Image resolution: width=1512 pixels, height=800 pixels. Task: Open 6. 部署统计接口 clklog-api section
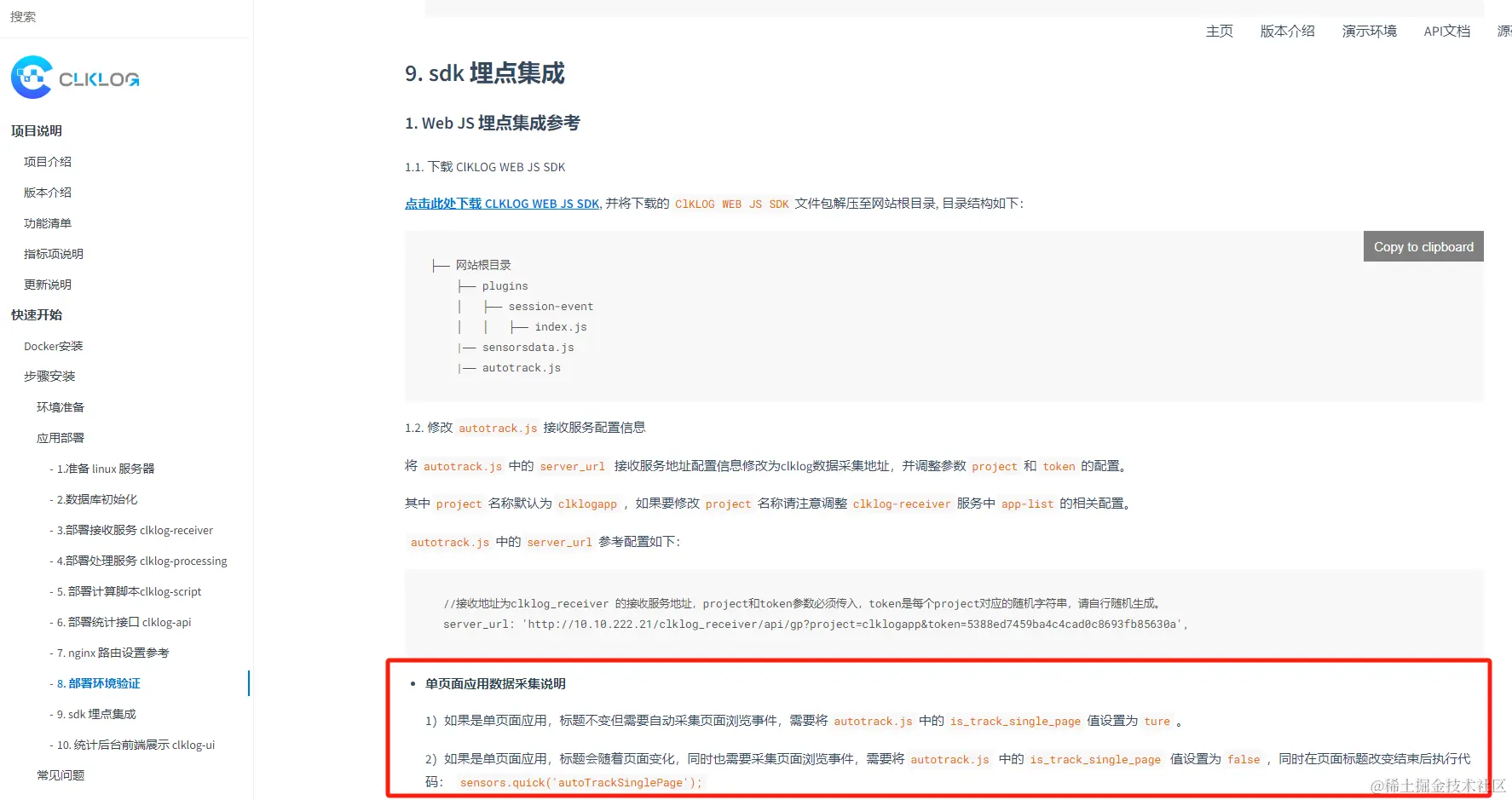[120, 622]
